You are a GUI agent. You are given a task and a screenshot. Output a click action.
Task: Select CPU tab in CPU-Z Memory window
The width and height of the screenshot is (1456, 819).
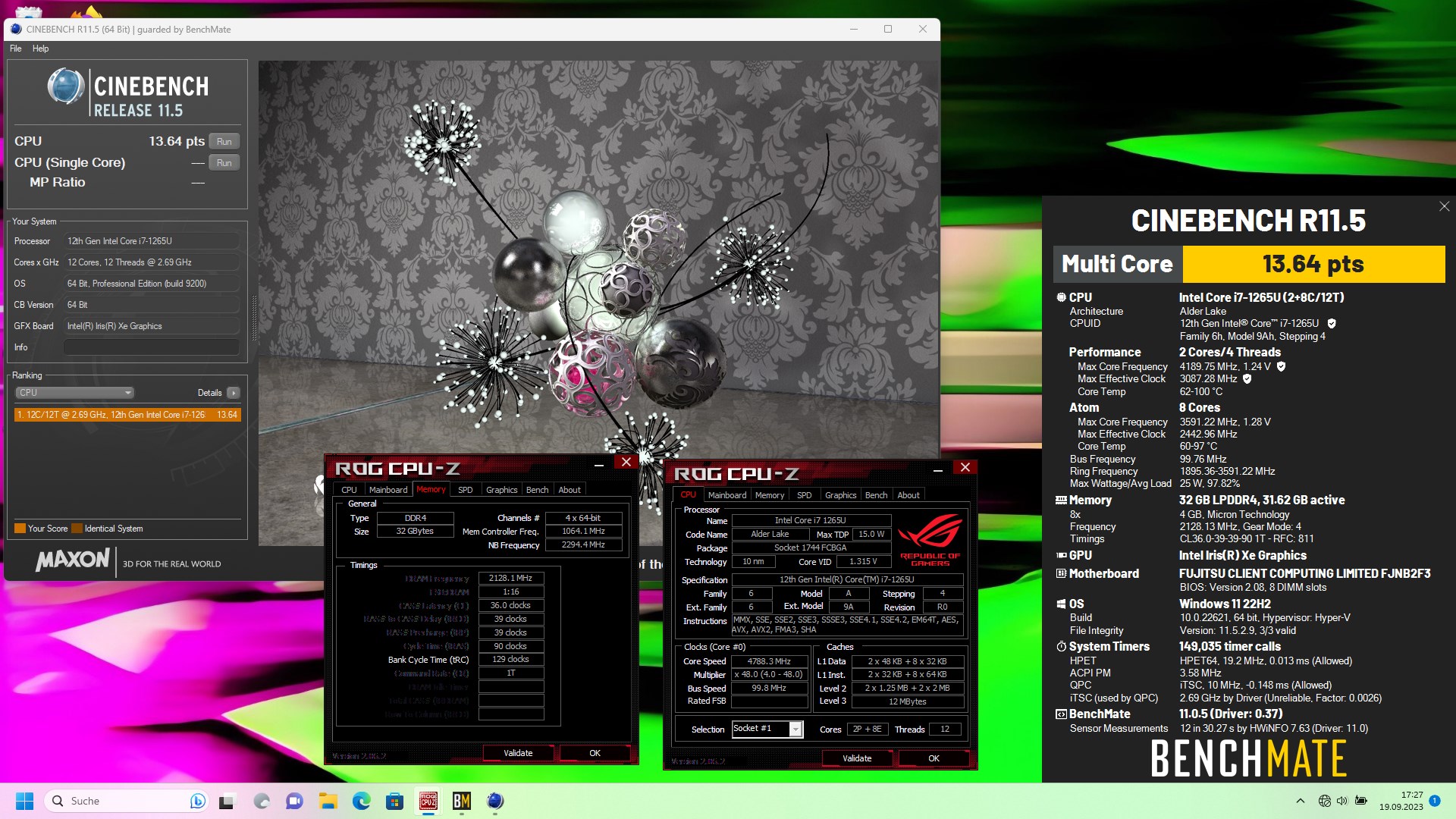349,490
